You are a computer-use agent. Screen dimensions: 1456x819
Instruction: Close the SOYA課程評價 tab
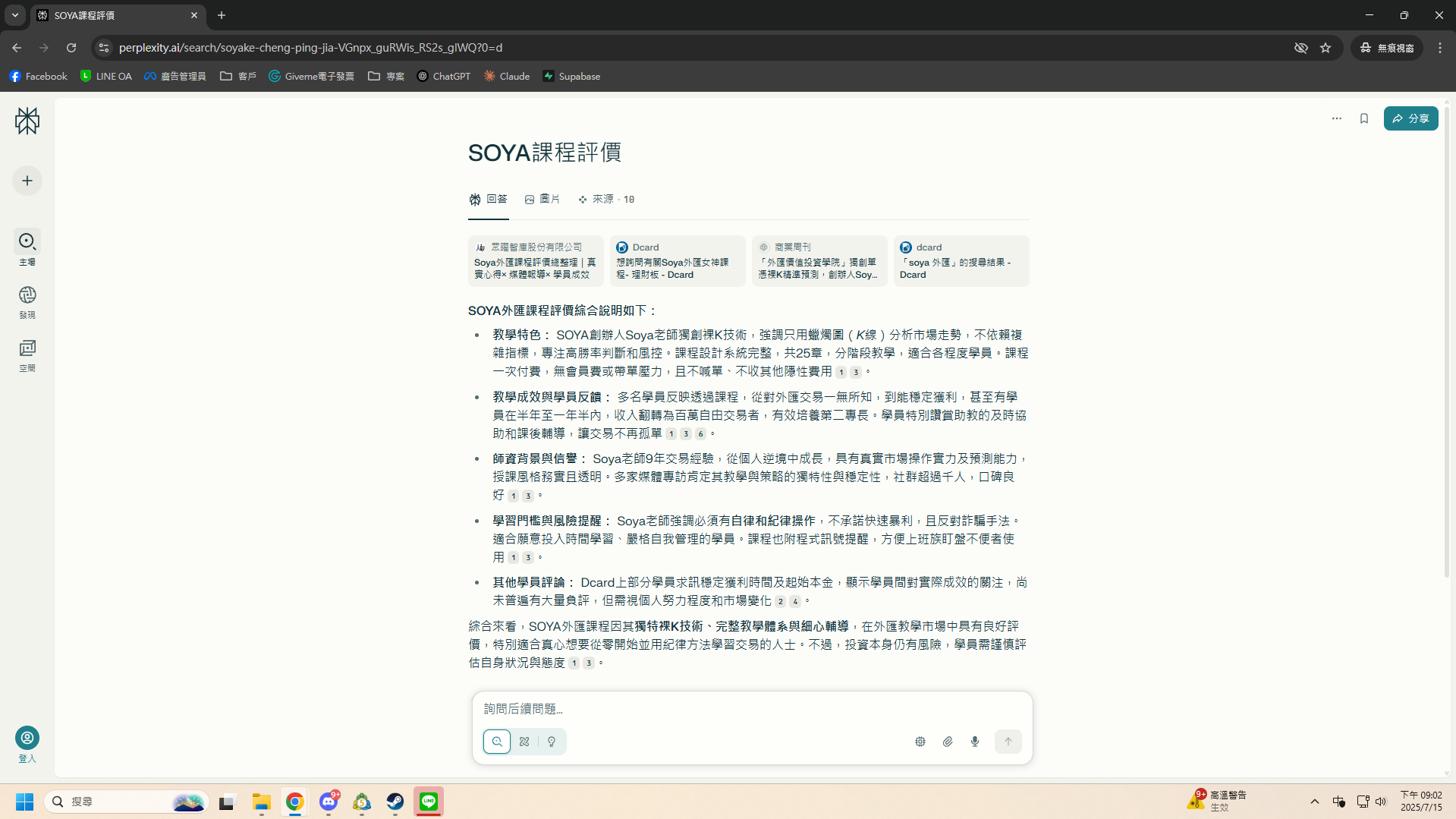pos(194,15)
